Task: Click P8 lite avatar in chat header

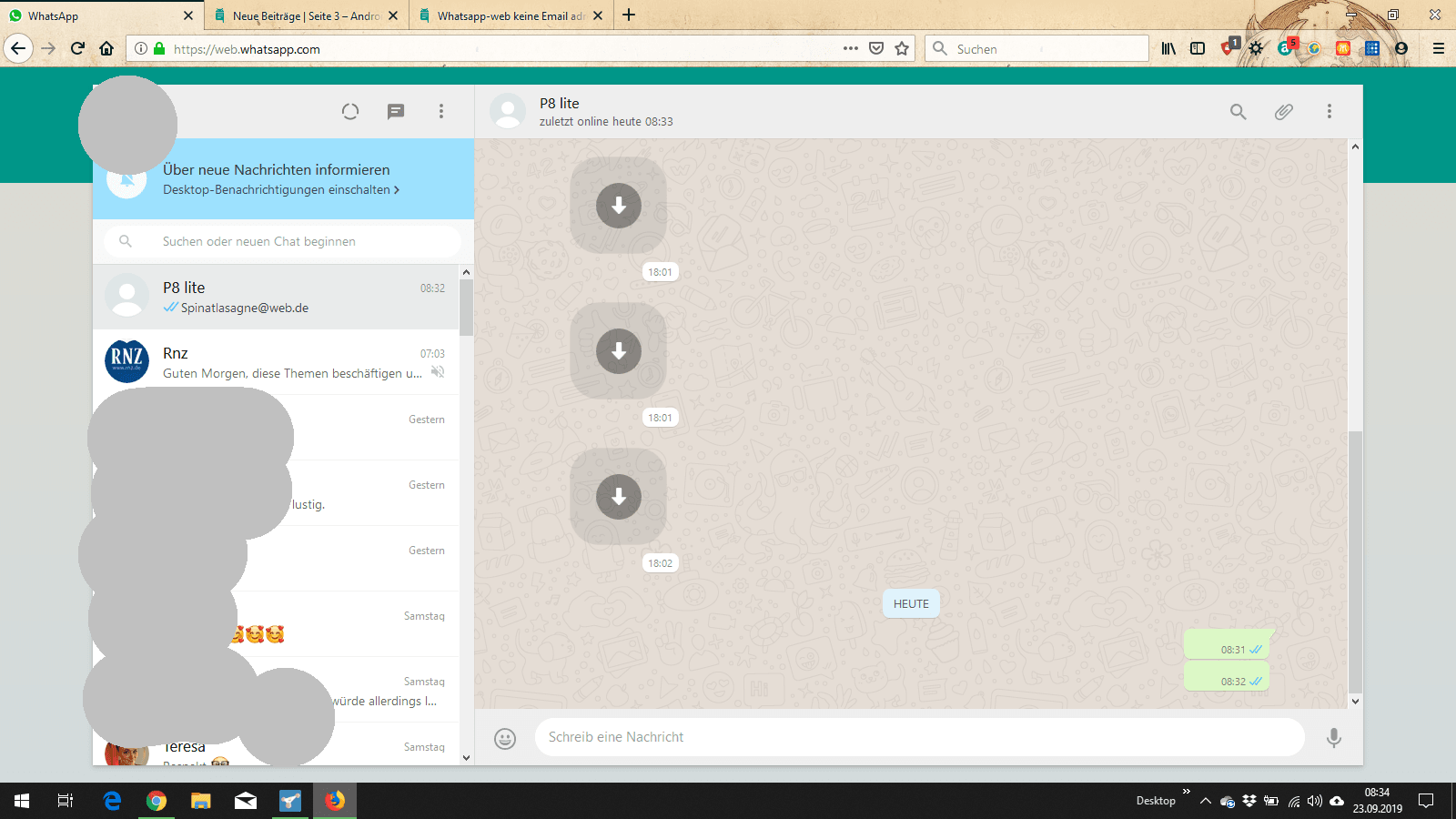Action: coord(508,112)
